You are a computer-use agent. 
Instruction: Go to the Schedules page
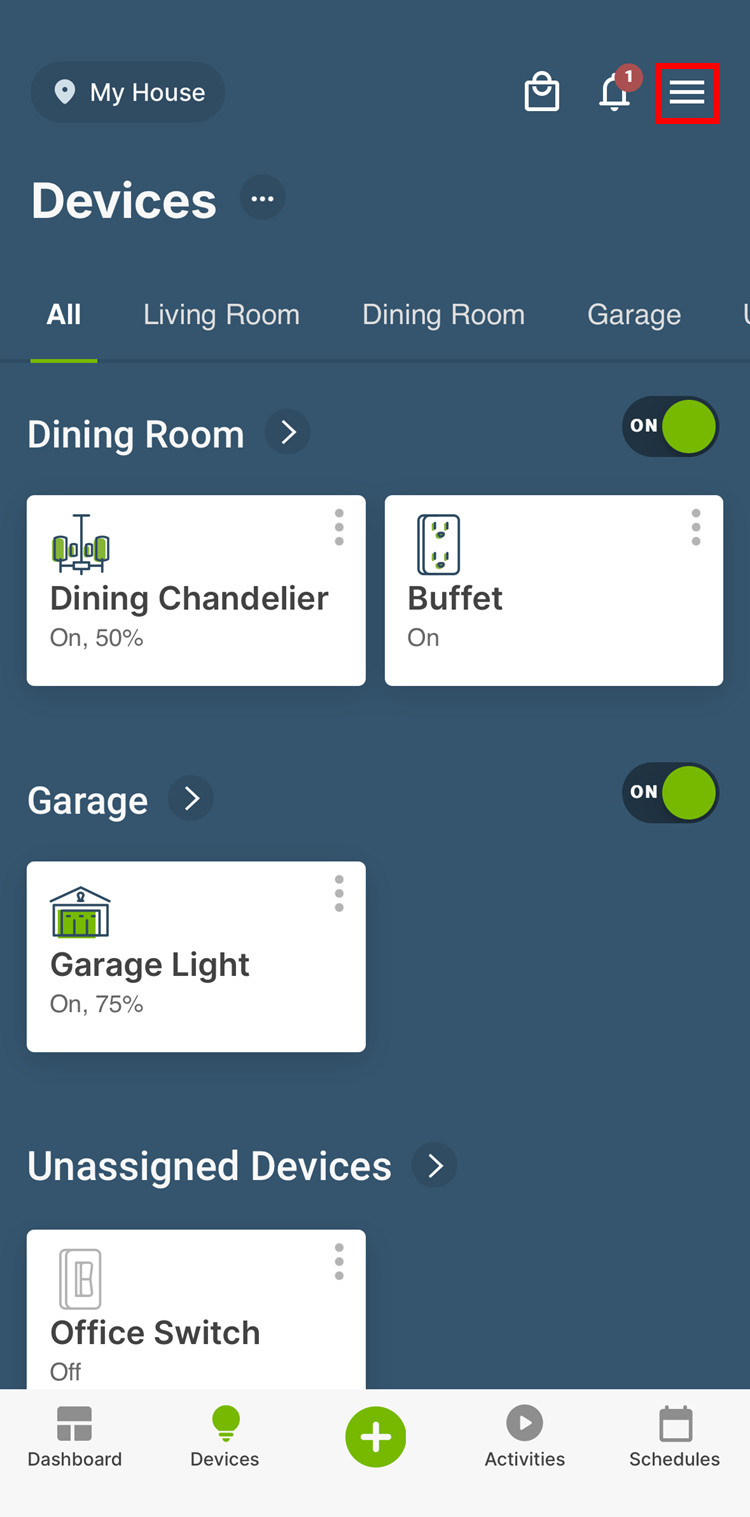pyautogui.click(x=674, y=1437)
